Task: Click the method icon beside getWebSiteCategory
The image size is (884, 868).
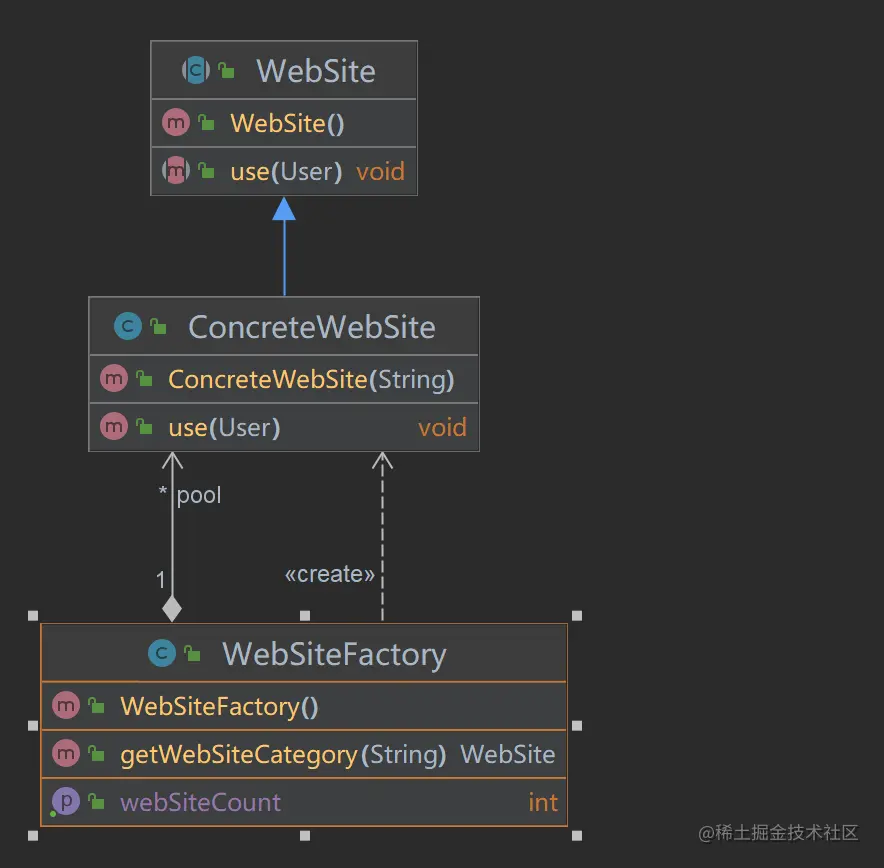Action: (x=66, y=754)
